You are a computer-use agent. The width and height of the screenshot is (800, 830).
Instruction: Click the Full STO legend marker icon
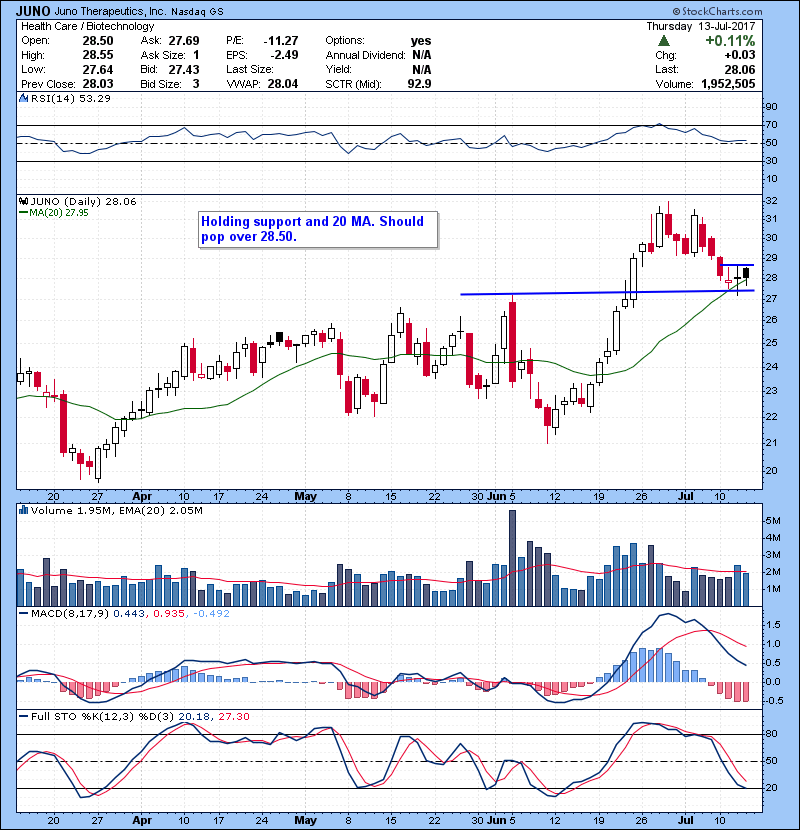click(23, 717)
